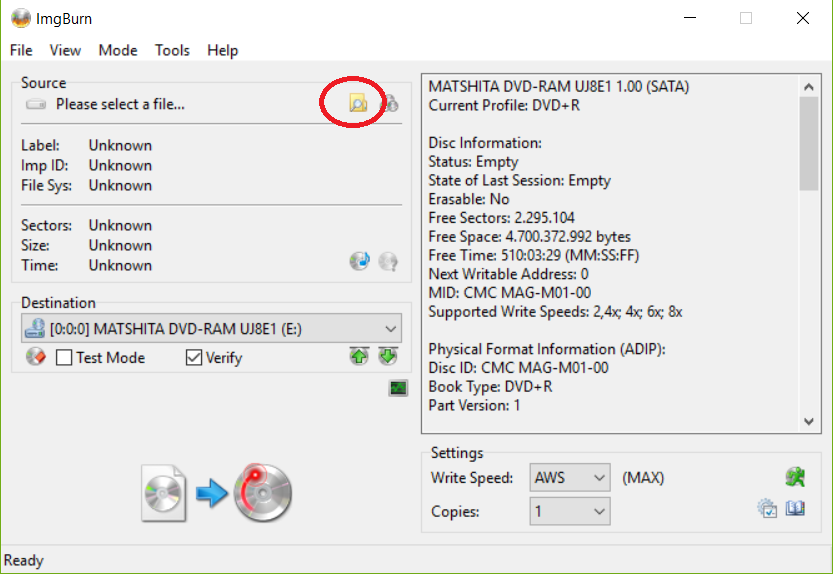Open the Tools menu
This screenshot has height=575, width=834.
pos(172,50)
